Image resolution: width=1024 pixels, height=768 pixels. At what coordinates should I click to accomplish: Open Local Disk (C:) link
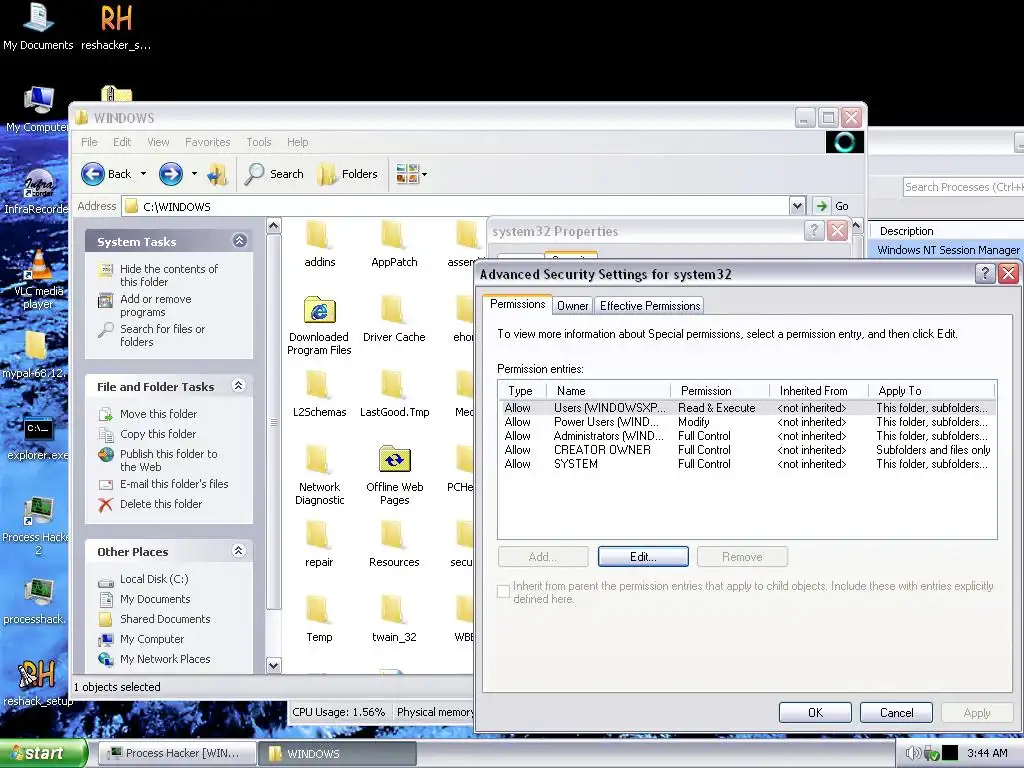click(x=144, y=579)
